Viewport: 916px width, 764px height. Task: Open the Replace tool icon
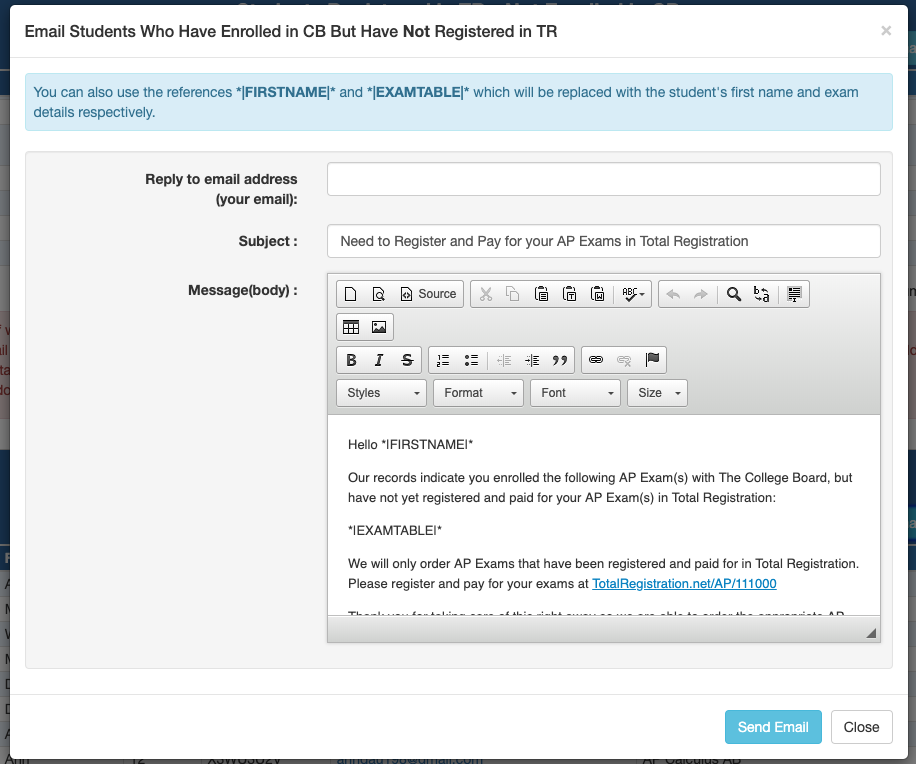pyautogui.click(x=762, y=294)
